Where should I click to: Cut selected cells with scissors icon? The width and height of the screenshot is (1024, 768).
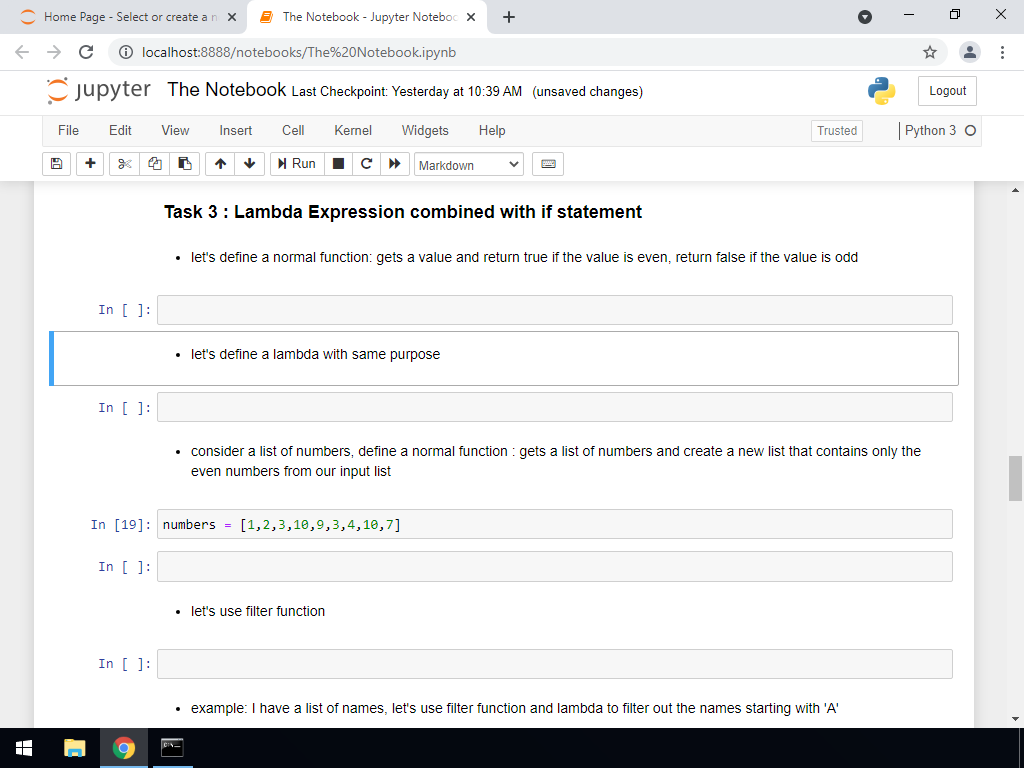click(124, 164)
